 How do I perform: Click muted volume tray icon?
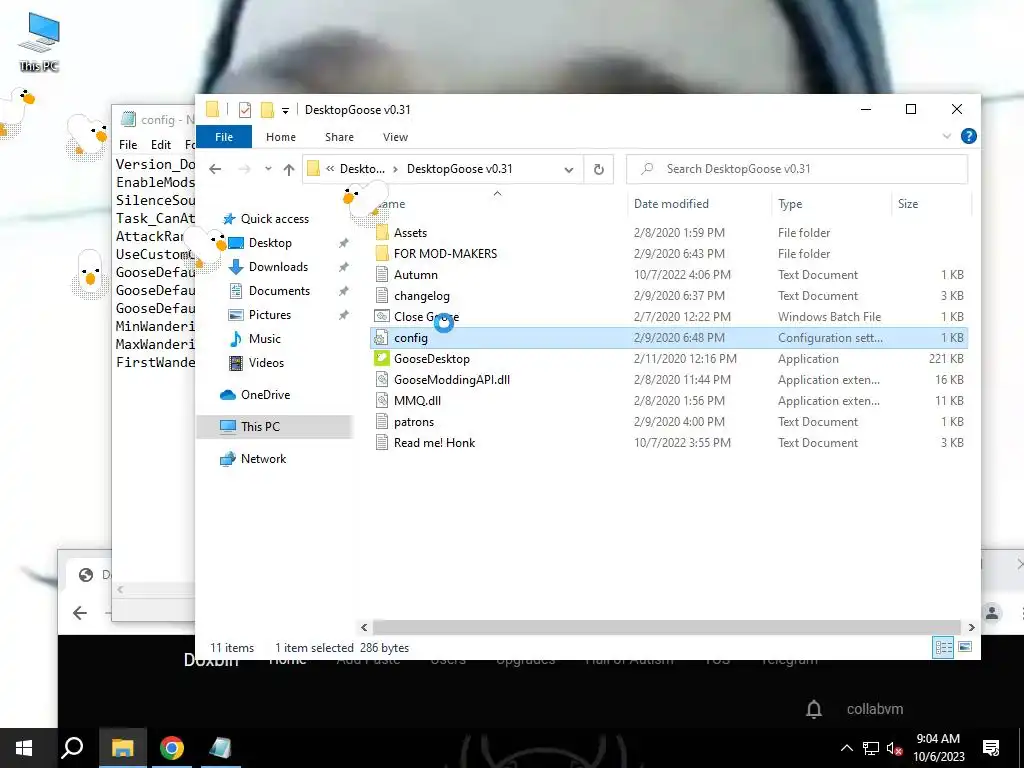pos(895,748)
